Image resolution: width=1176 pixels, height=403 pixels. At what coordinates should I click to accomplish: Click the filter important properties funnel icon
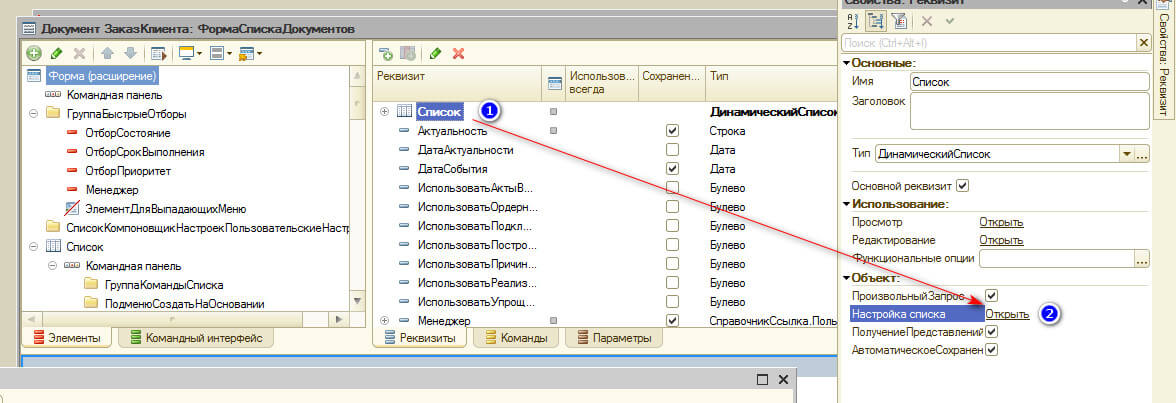(x=900, y=21)
